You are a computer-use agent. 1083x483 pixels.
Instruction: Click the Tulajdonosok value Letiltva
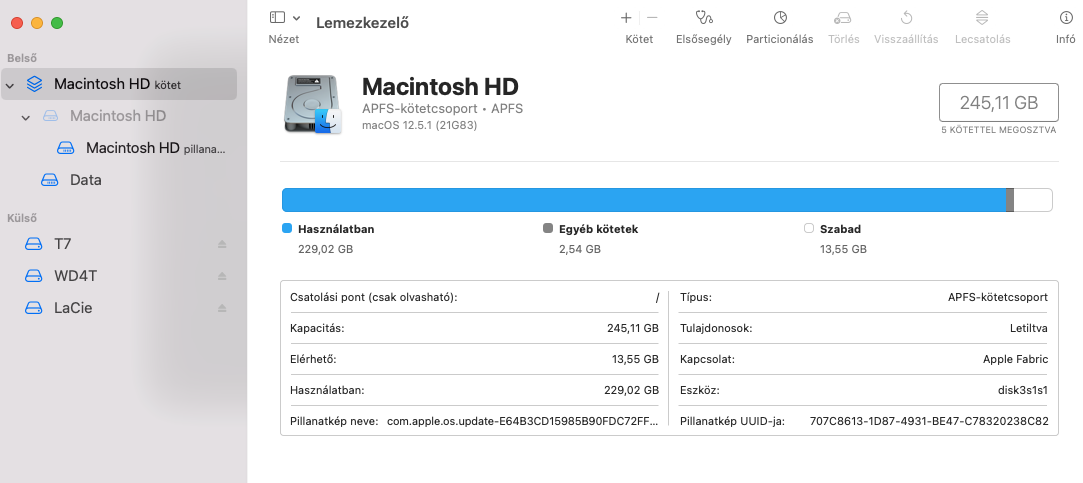tap(1028, 328)
